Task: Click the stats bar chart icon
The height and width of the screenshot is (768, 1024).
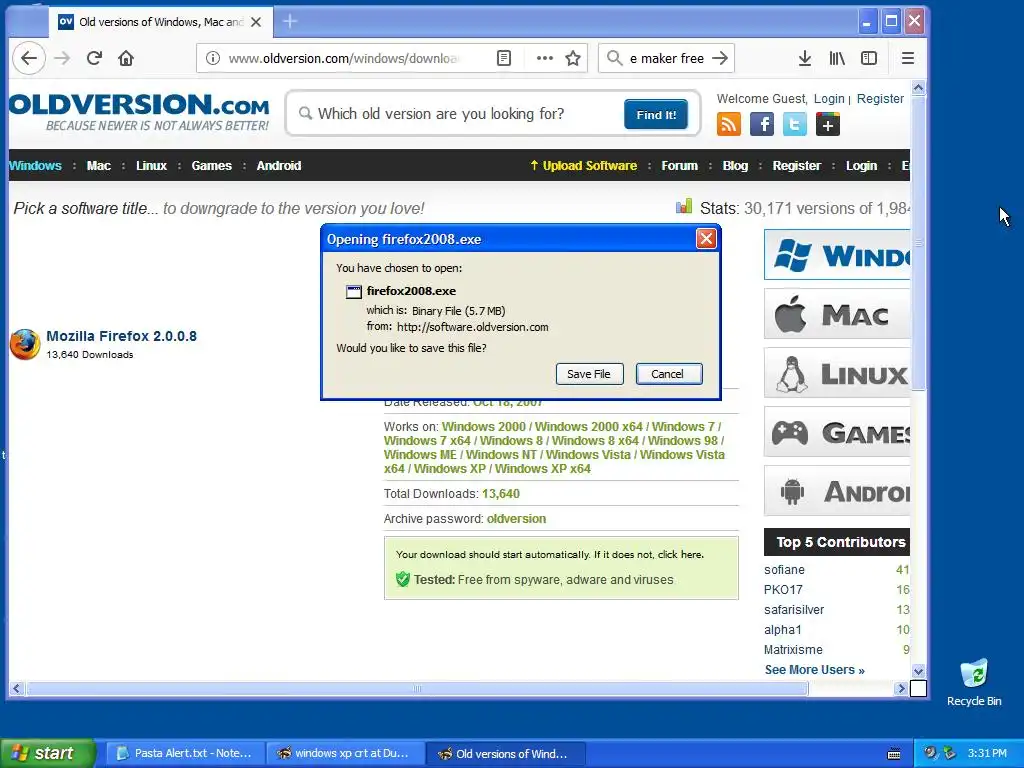Action: coord(684,207)
